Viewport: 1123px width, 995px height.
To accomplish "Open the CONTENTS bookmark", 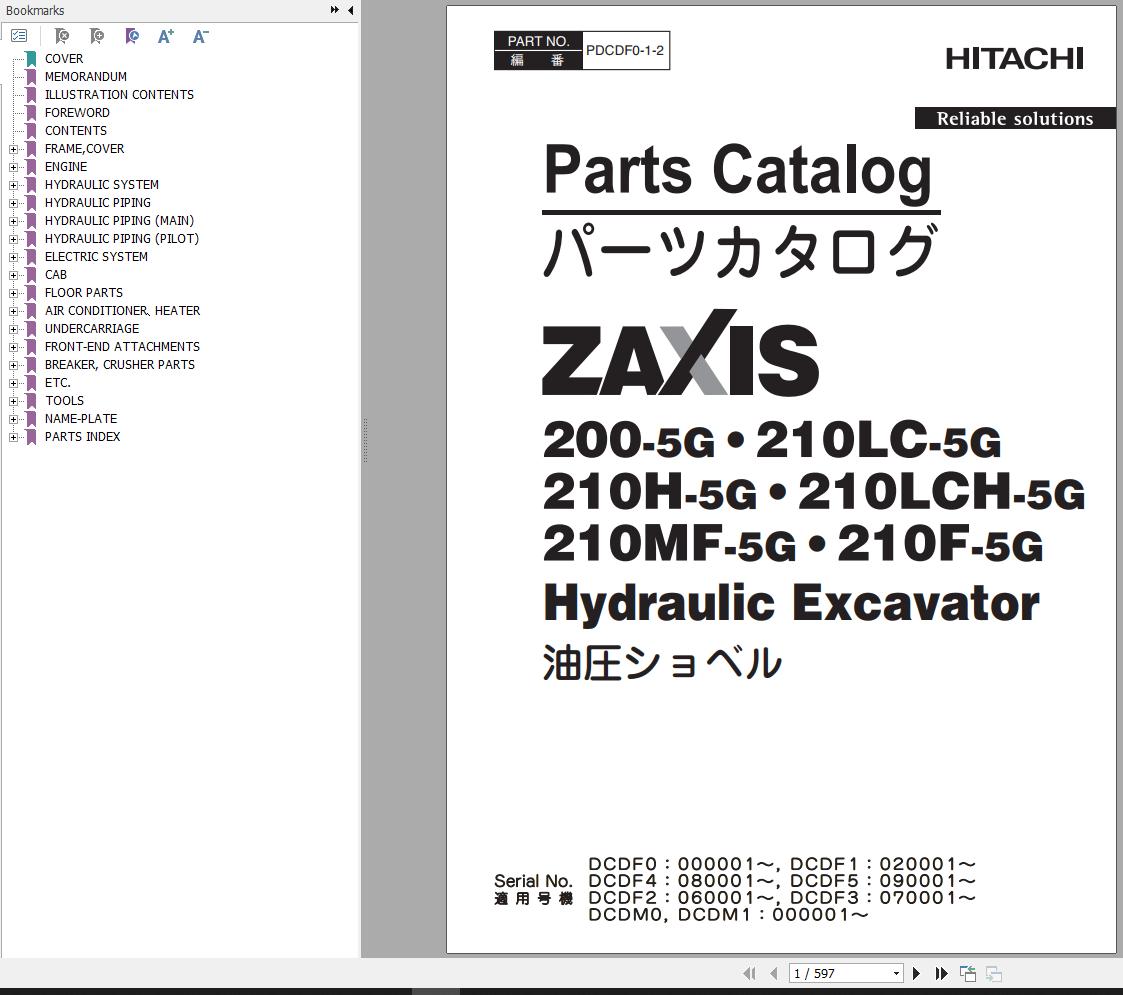I will point(76,130).
